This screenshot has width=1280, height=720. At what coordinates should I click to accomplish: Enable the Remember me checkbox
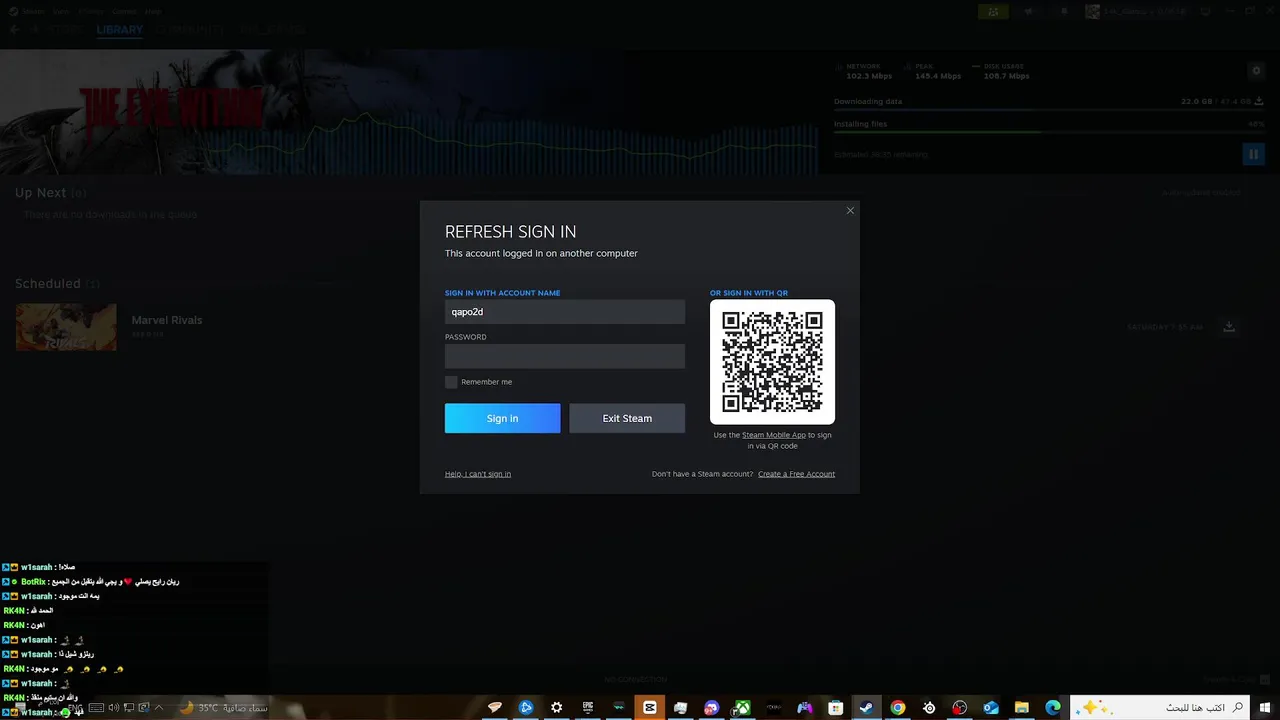(451, 382)
